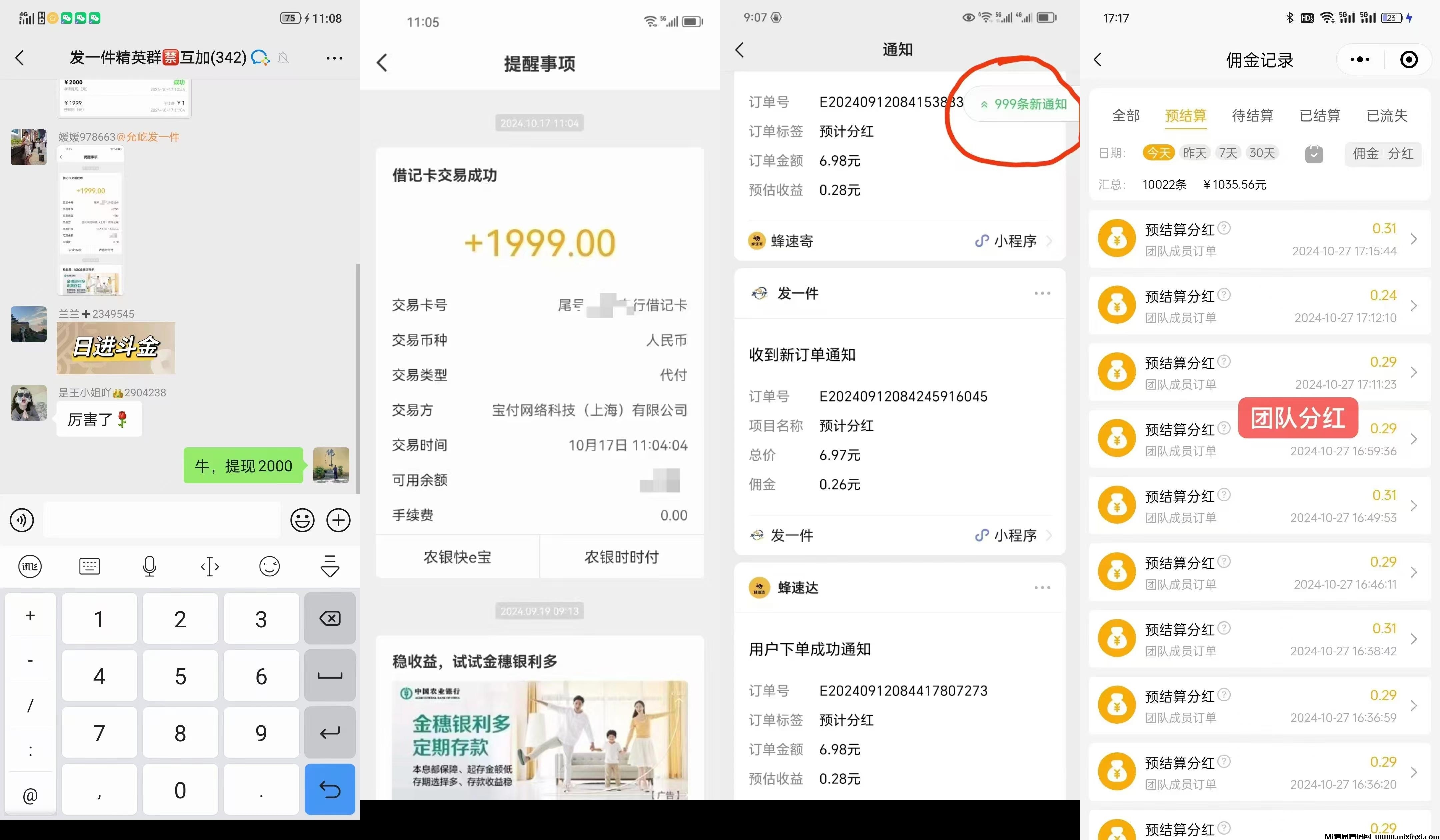Open 佣金记录 more options menu
Viewport: 1440px width, 840px height.
[x=1362, y=59]
